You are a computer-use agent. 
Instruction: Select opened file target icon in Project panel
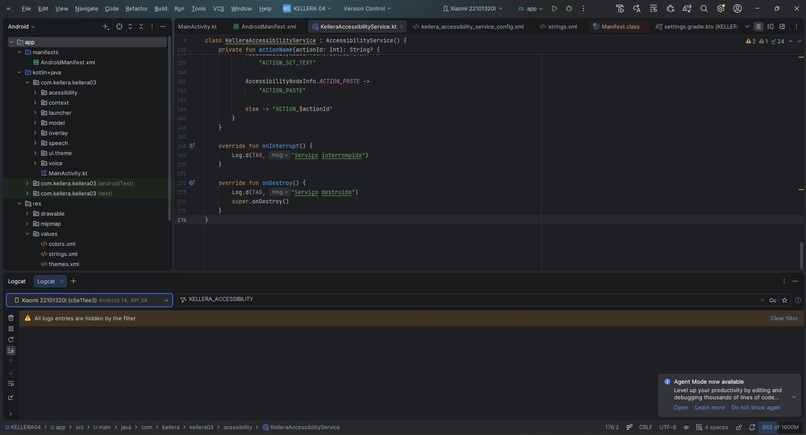click(x=119, y=27)
